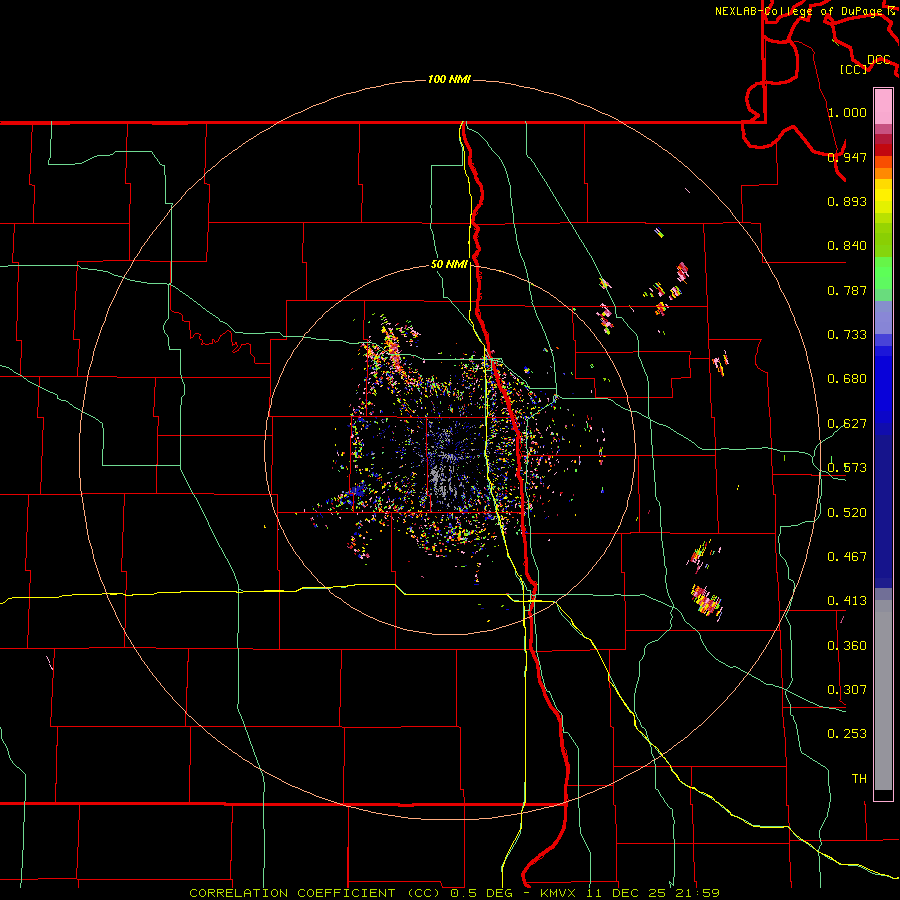Click the DCC [CC] legend heading

point(866,64)
